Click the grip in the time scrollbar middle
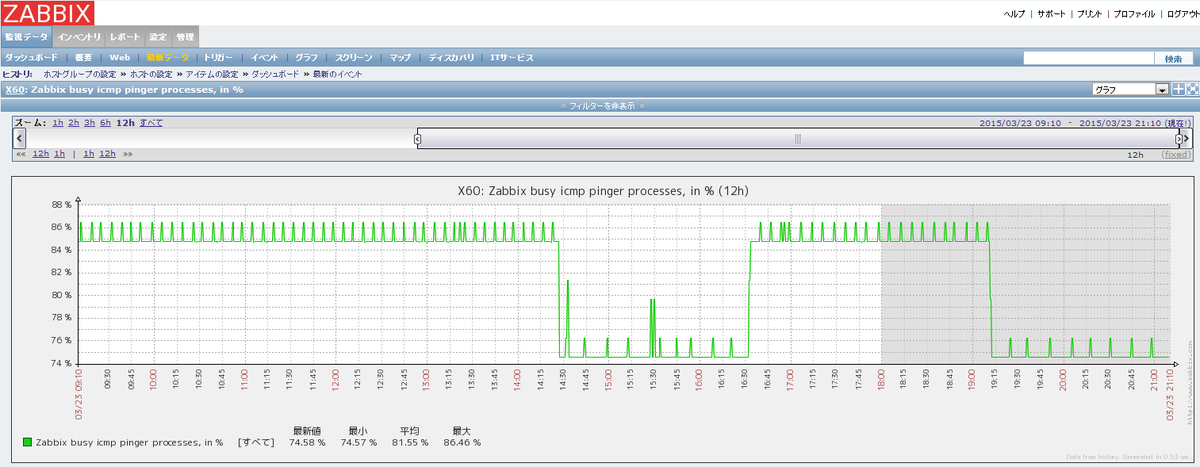 (797, 139)
